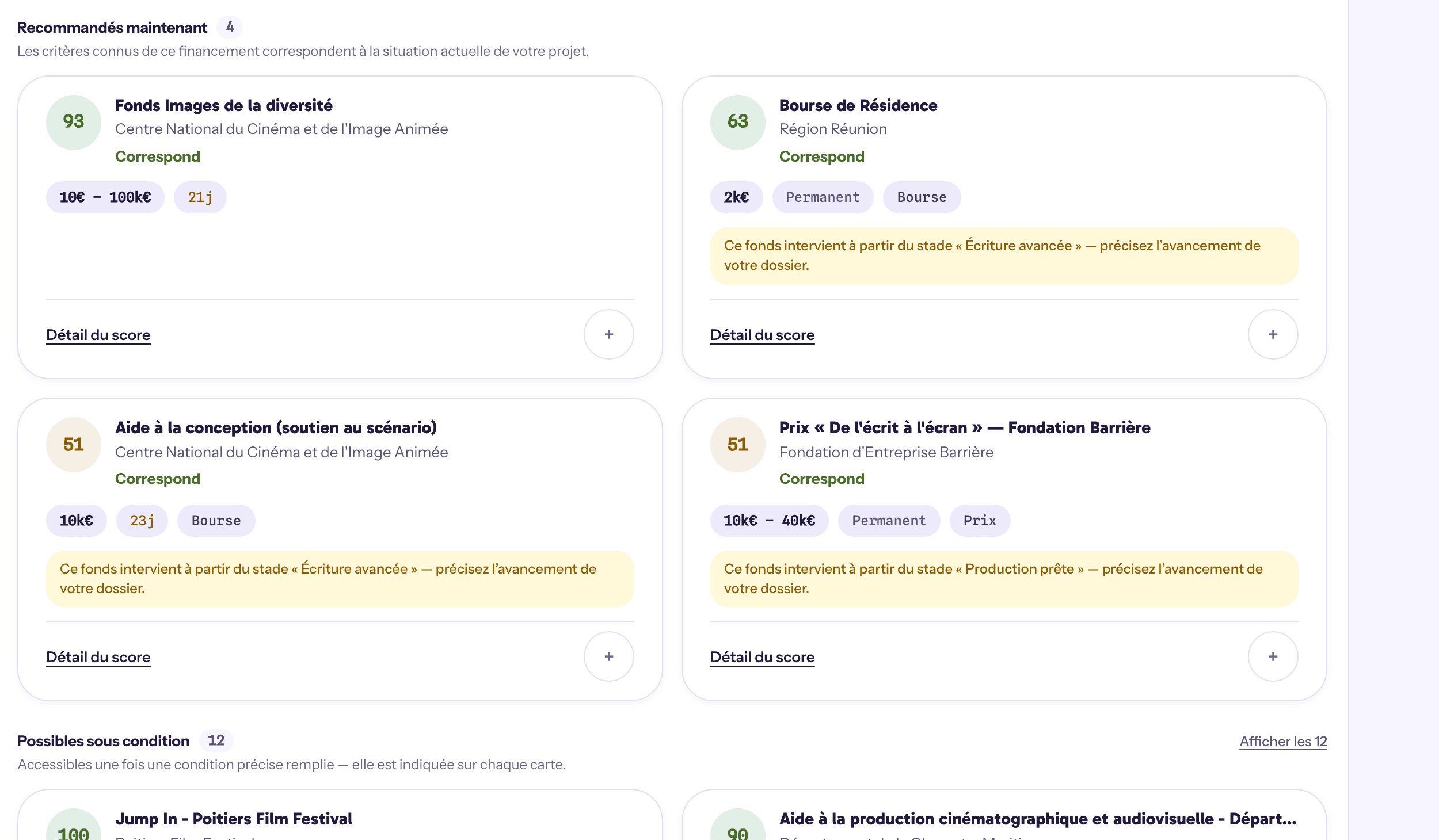The image size is (1439, 840).
Task: Click the Bourse chip on Bourse de Résidence card
Action: (922, 197)
